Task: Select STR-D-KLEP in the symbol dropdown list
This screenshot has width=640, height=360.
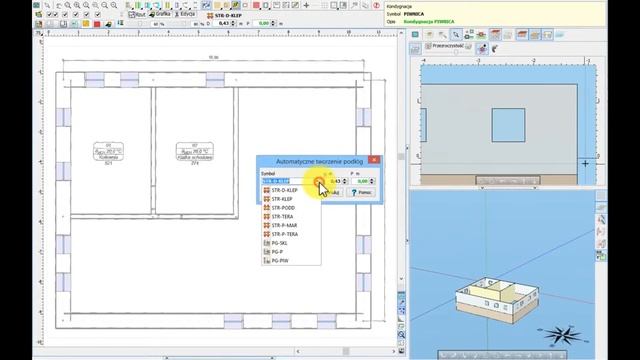Action: pyautogui.click(x=291, y=190)
